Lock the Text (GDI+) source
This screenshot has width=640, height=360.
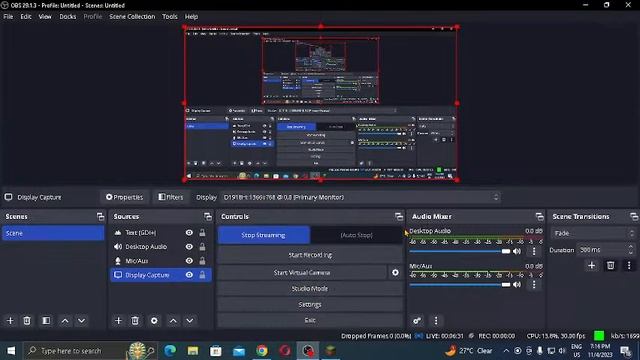202,233
